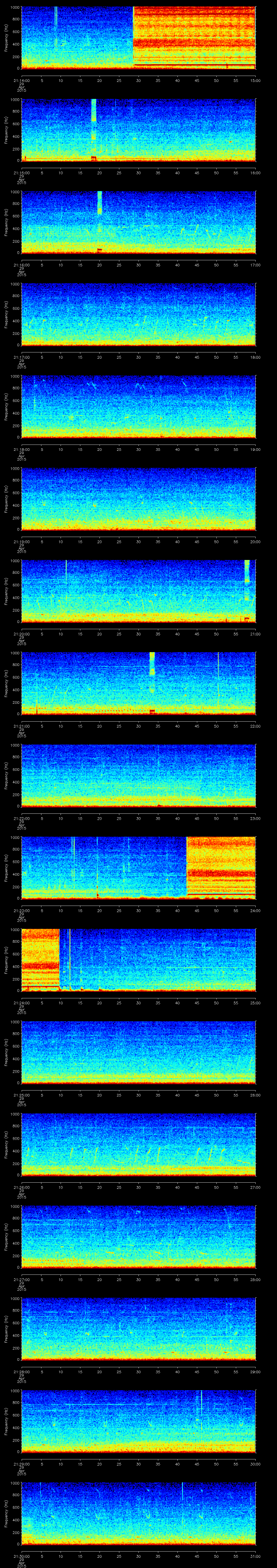This screenshot has width=277, height=1568.
Task: Click the "21:18:00" start time label
Action: click(x=21, y=449)
